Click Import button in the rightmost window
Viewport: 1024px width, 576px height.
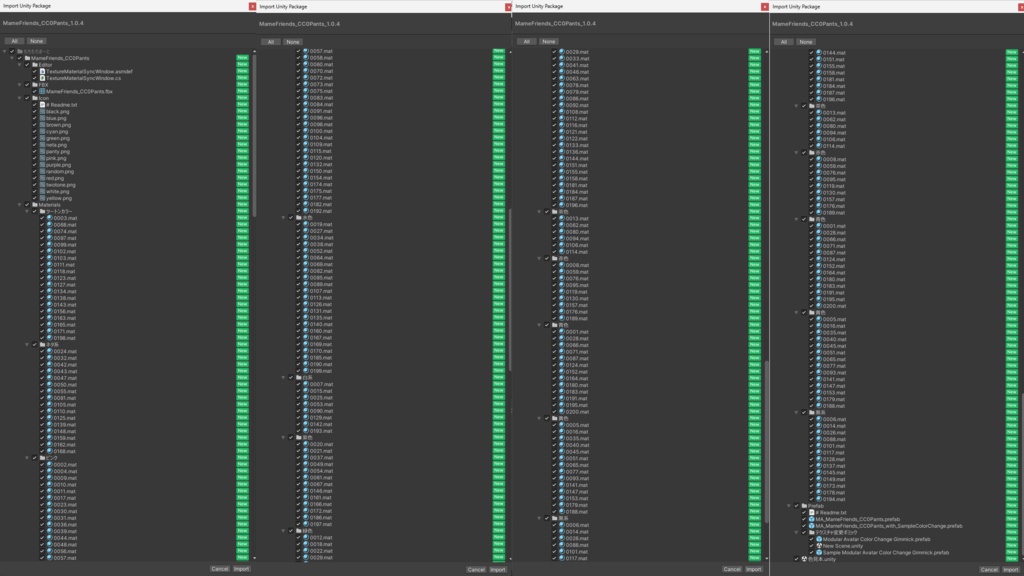1011,569
